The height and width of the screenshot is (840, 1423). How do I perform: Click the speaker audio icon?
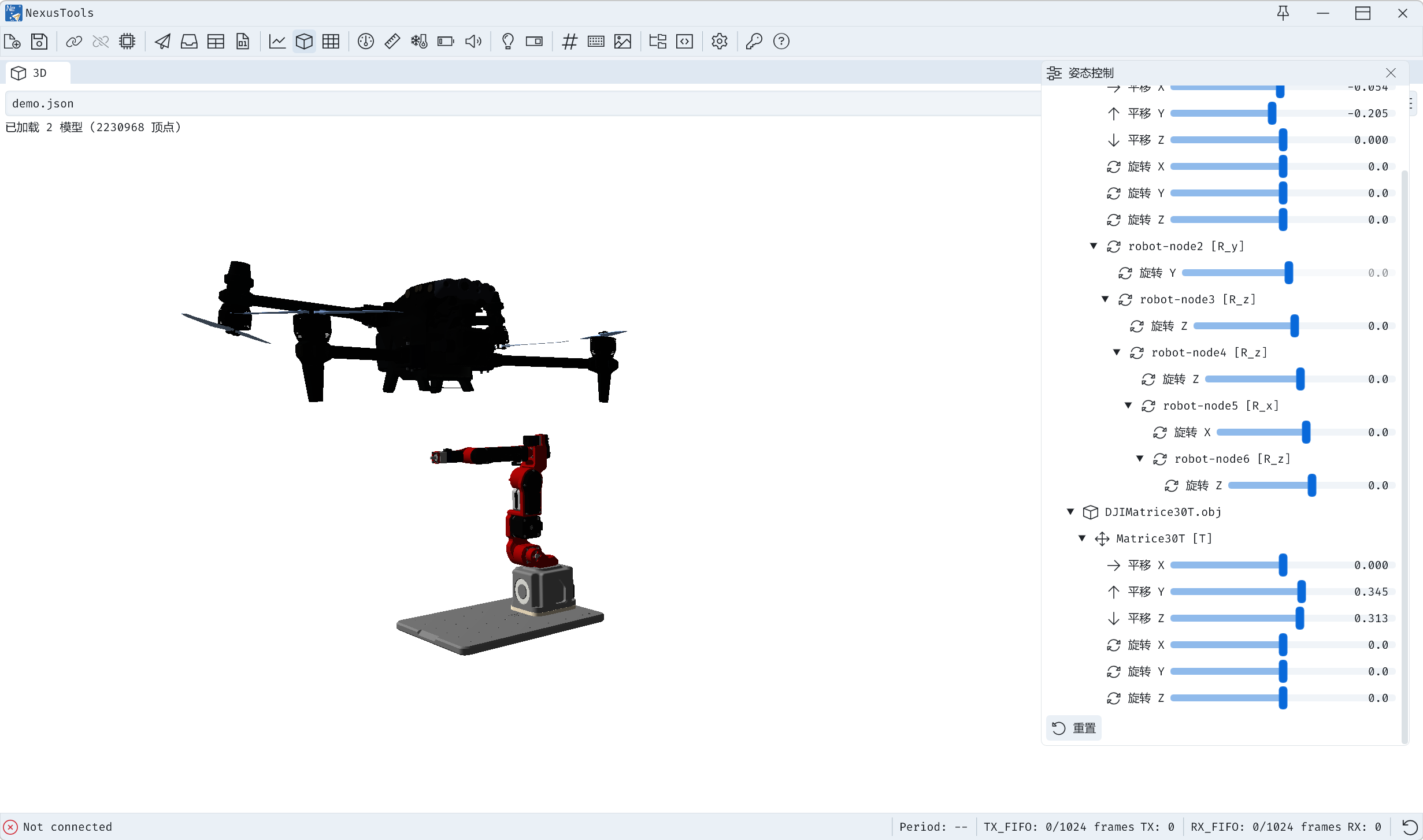[x=473, y=42]
